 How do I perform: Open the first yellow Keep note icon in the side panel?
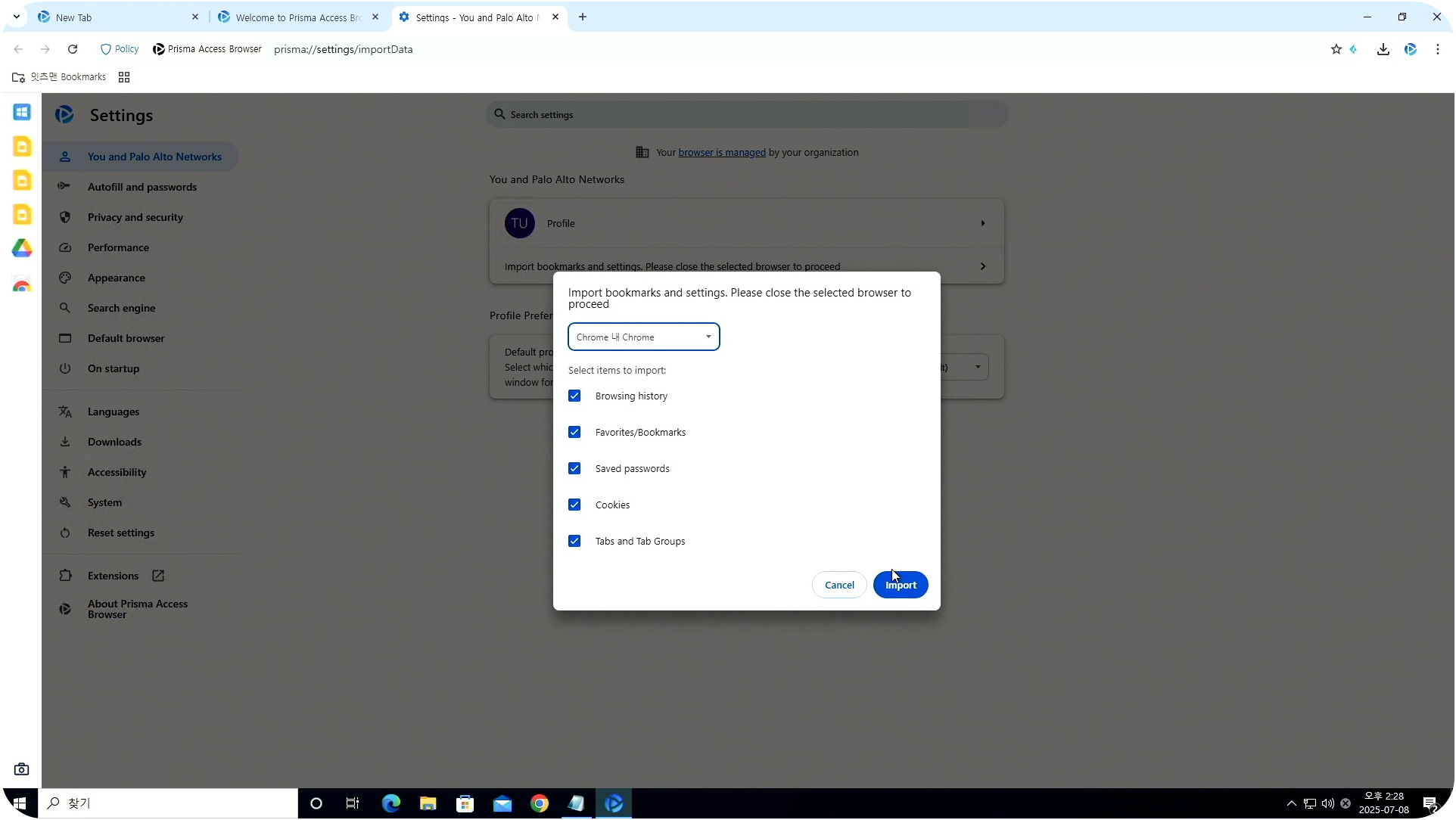22,147
